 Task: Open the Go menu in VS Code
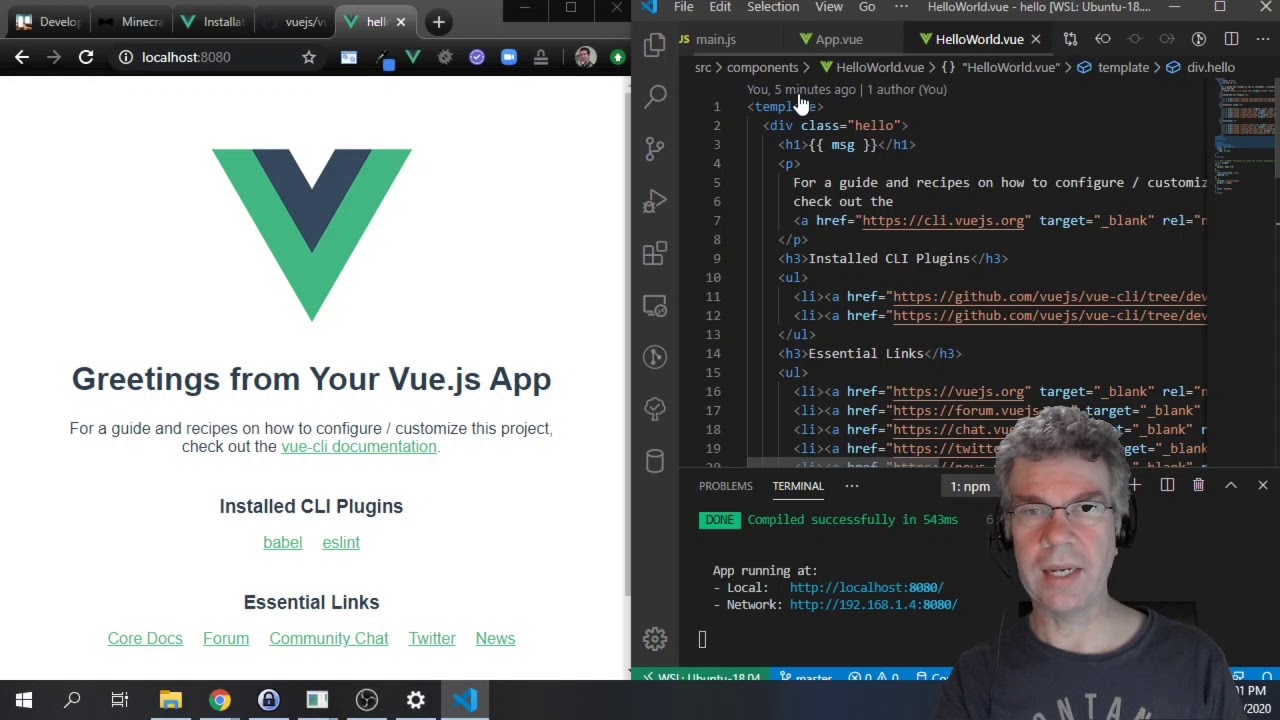click(867, 7)
